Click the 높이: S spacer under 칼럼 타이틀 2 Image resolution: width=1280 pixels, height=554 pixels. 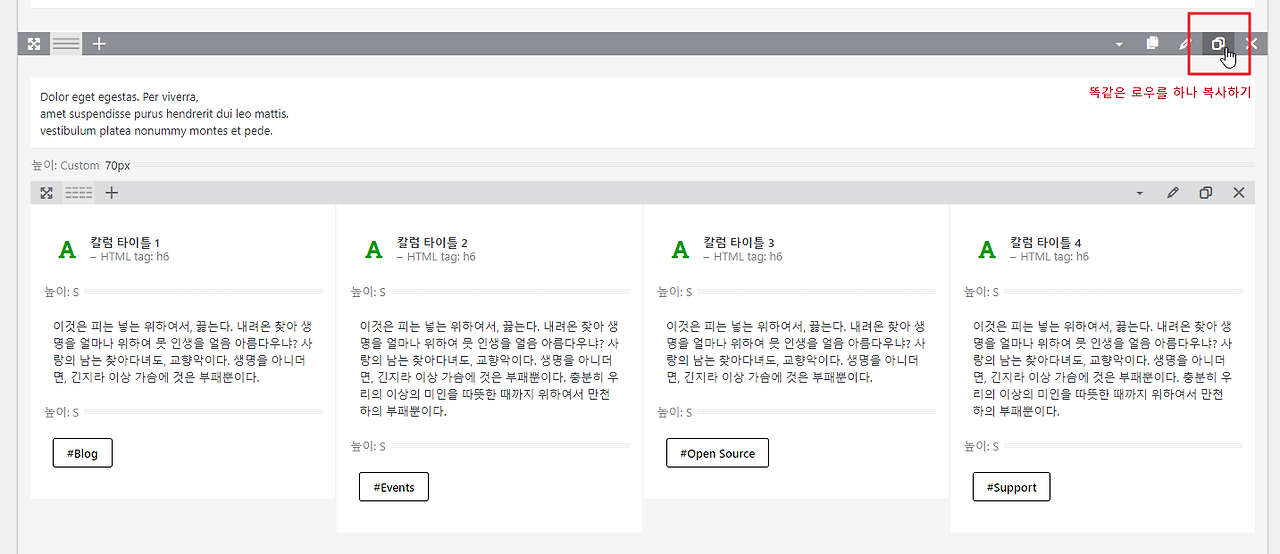click(x=490, y=292)
